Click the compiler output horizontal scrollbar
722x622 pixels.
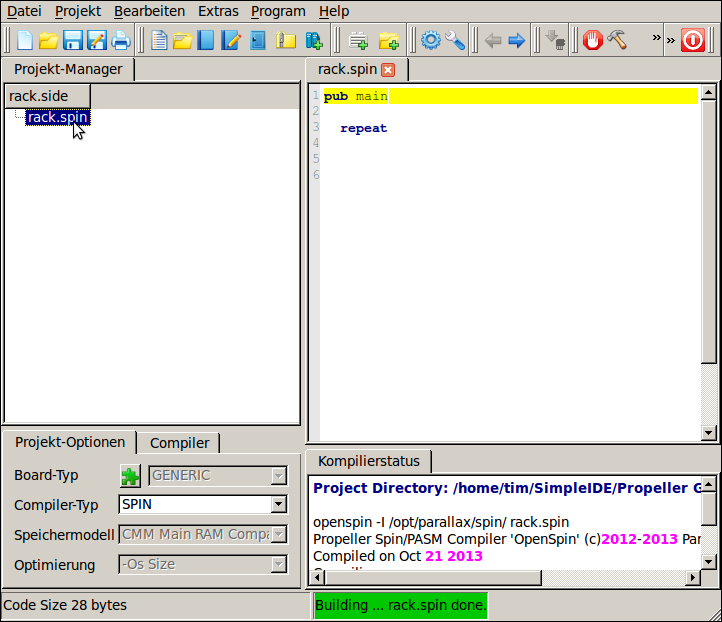point(430,577)
